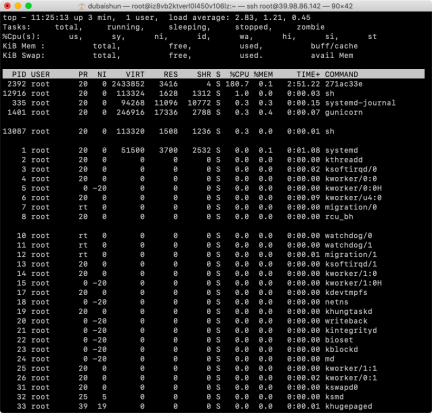Click the khugepaged command
This screenshot has height=413, width=432.
pos(349,407)
